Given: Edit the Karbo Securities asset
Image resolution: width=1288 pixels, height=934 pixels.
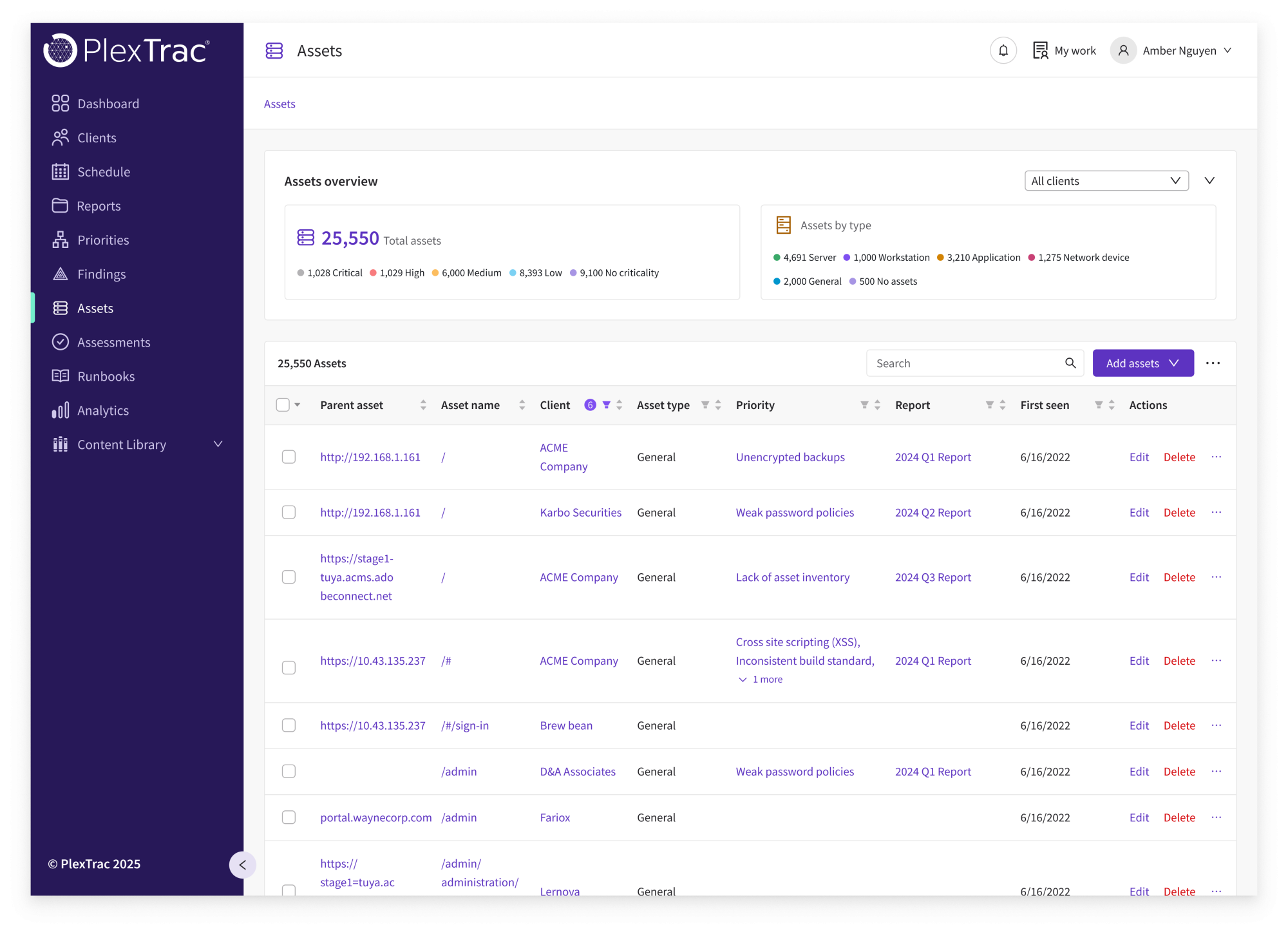Looking at the screenshot, I should (1139, 512).
